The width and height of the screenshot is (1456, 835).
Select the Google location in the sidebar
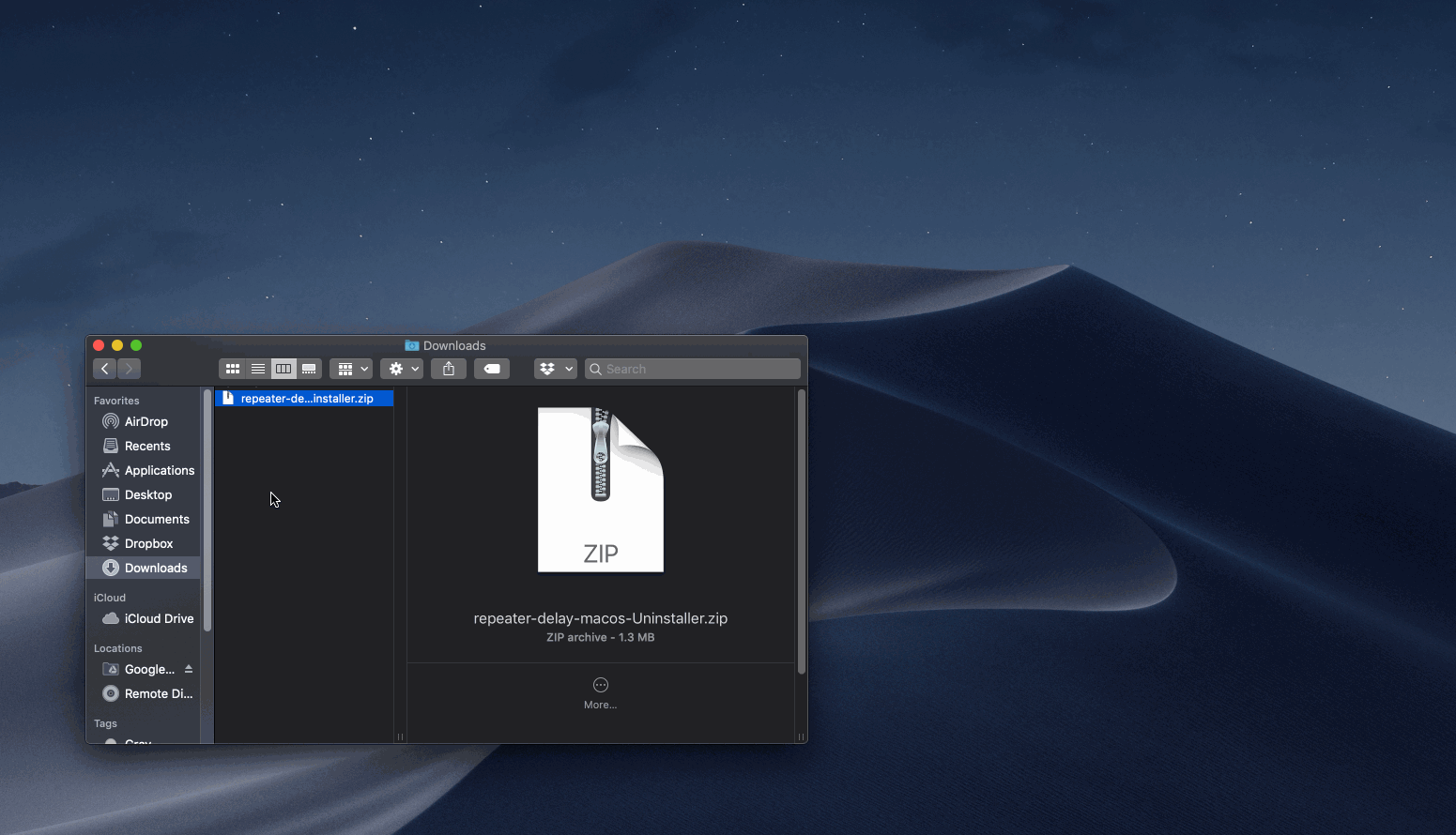(138, 669)
